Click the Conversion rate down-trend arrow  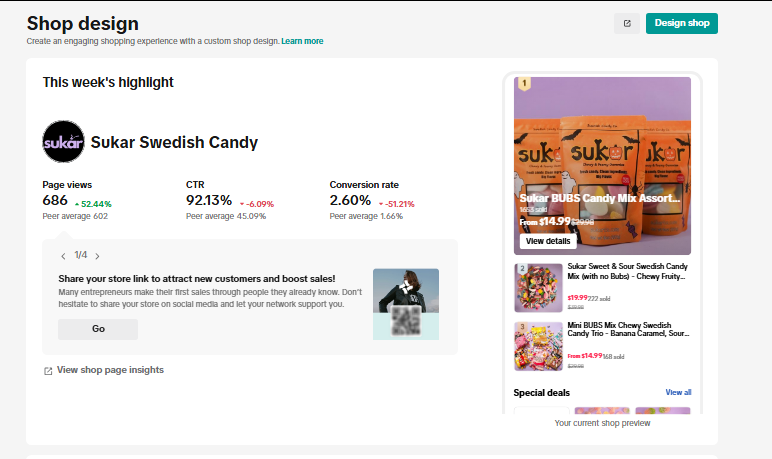(x=381, y=204)
